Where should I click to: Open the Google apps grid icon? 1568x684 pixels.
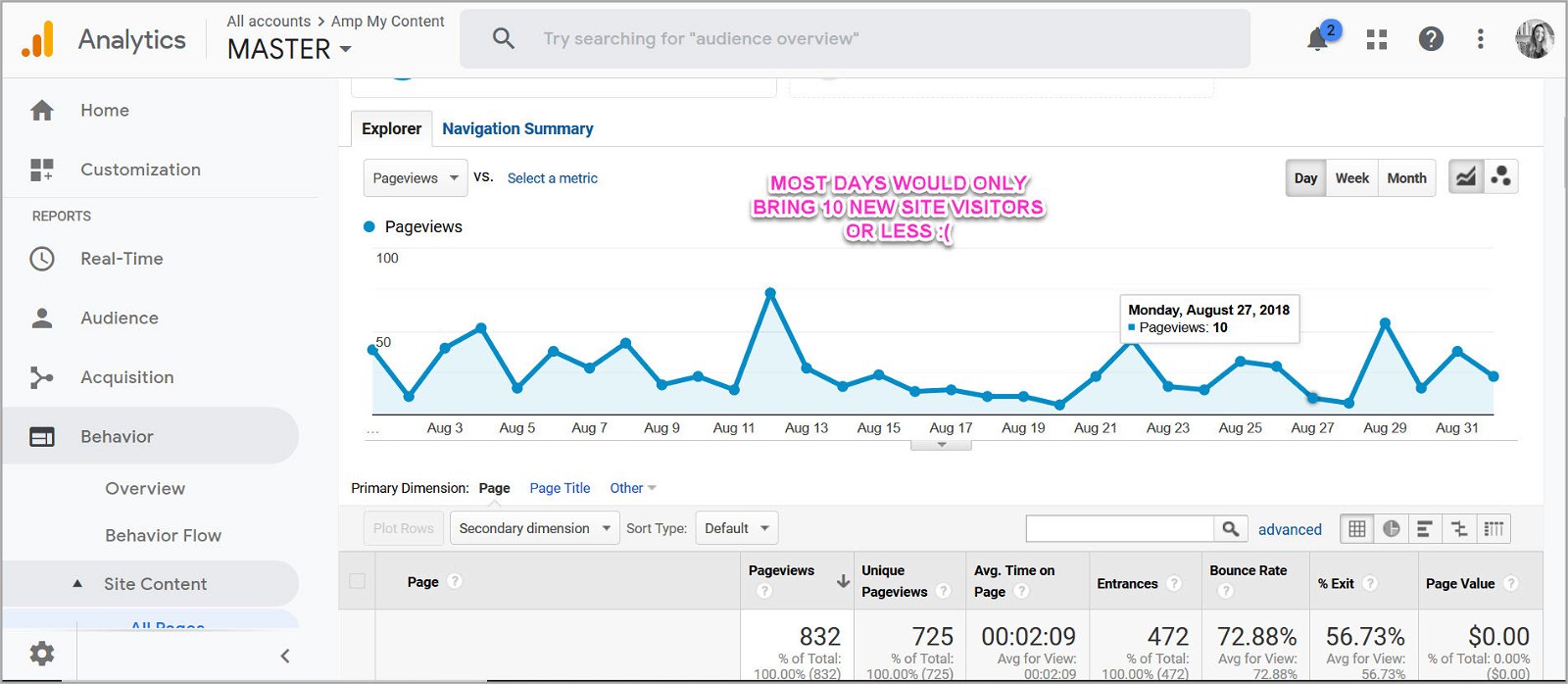[1377, 39]
